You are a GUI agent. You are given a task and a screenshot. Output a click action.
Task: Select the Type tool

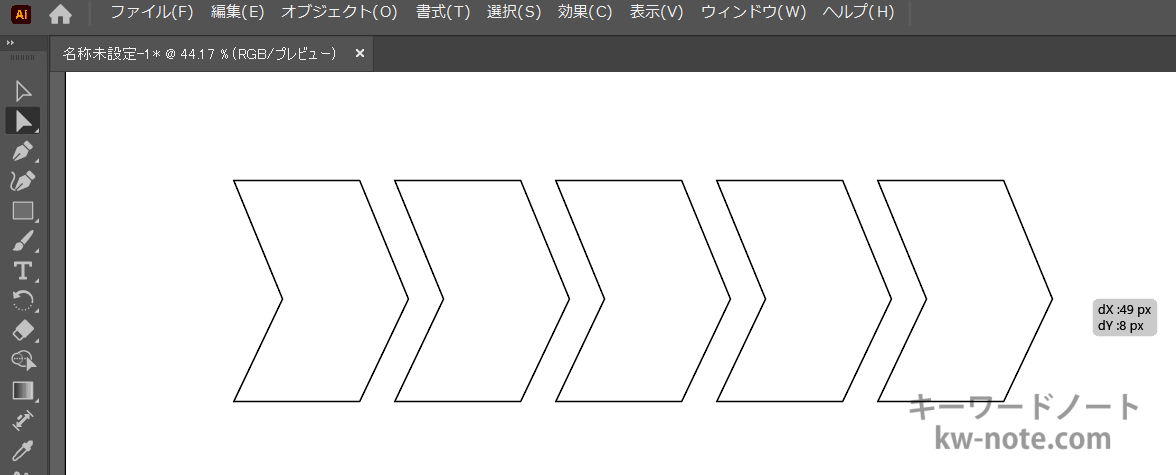click(23, 270)
